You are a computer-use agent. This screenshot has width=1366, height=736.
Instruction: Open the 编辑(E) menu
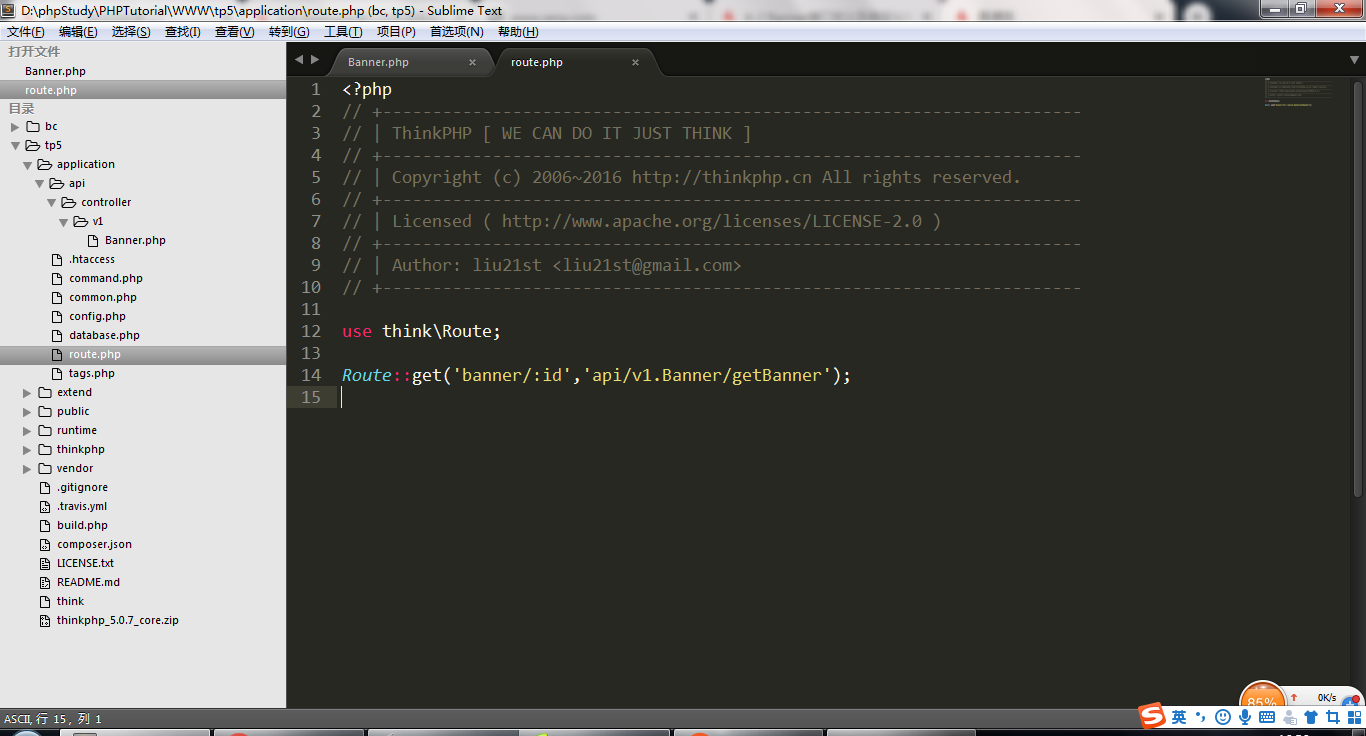point(78,32)
